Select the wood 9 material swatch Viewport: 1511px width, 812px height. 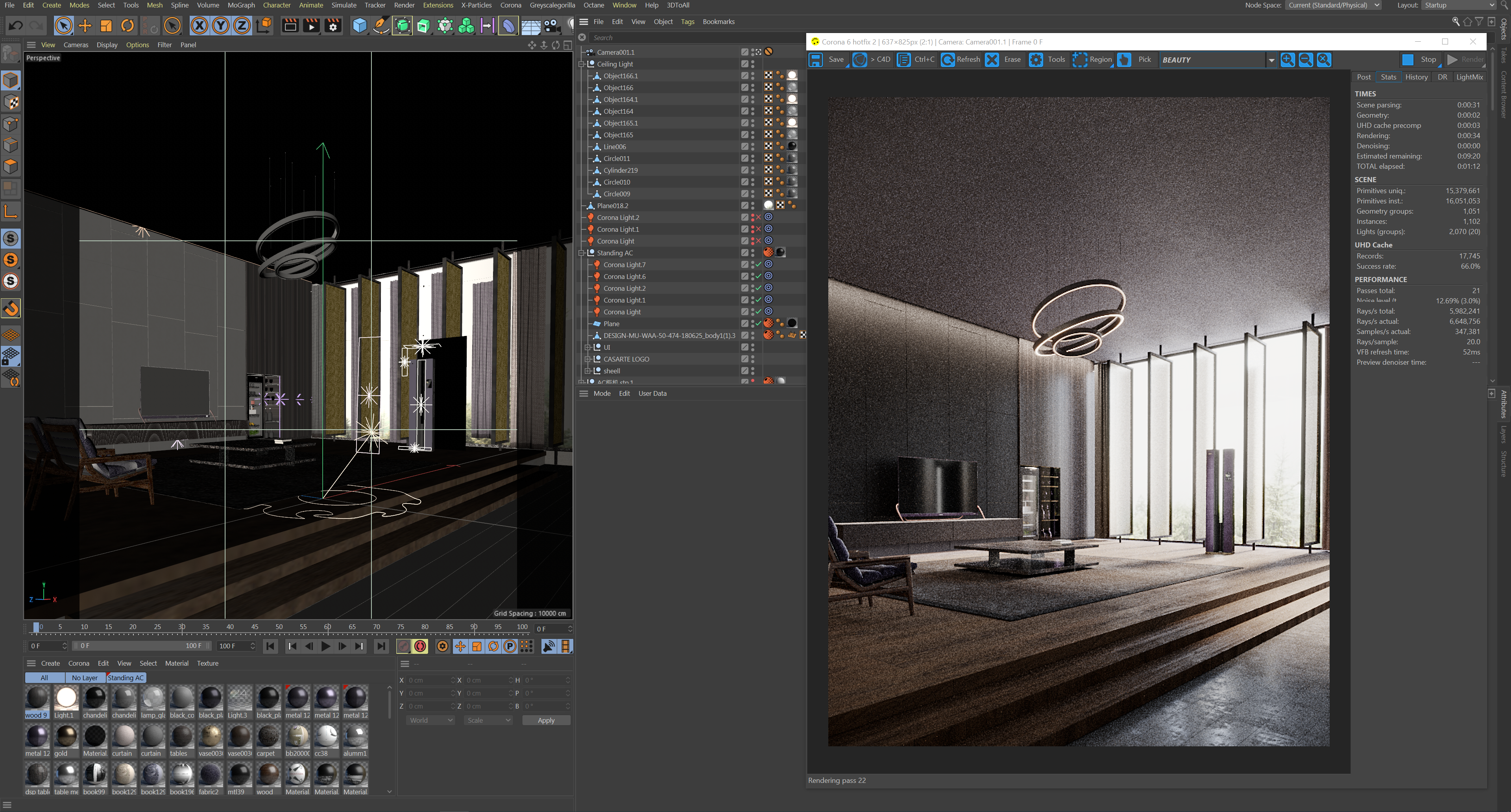[37, 702]
